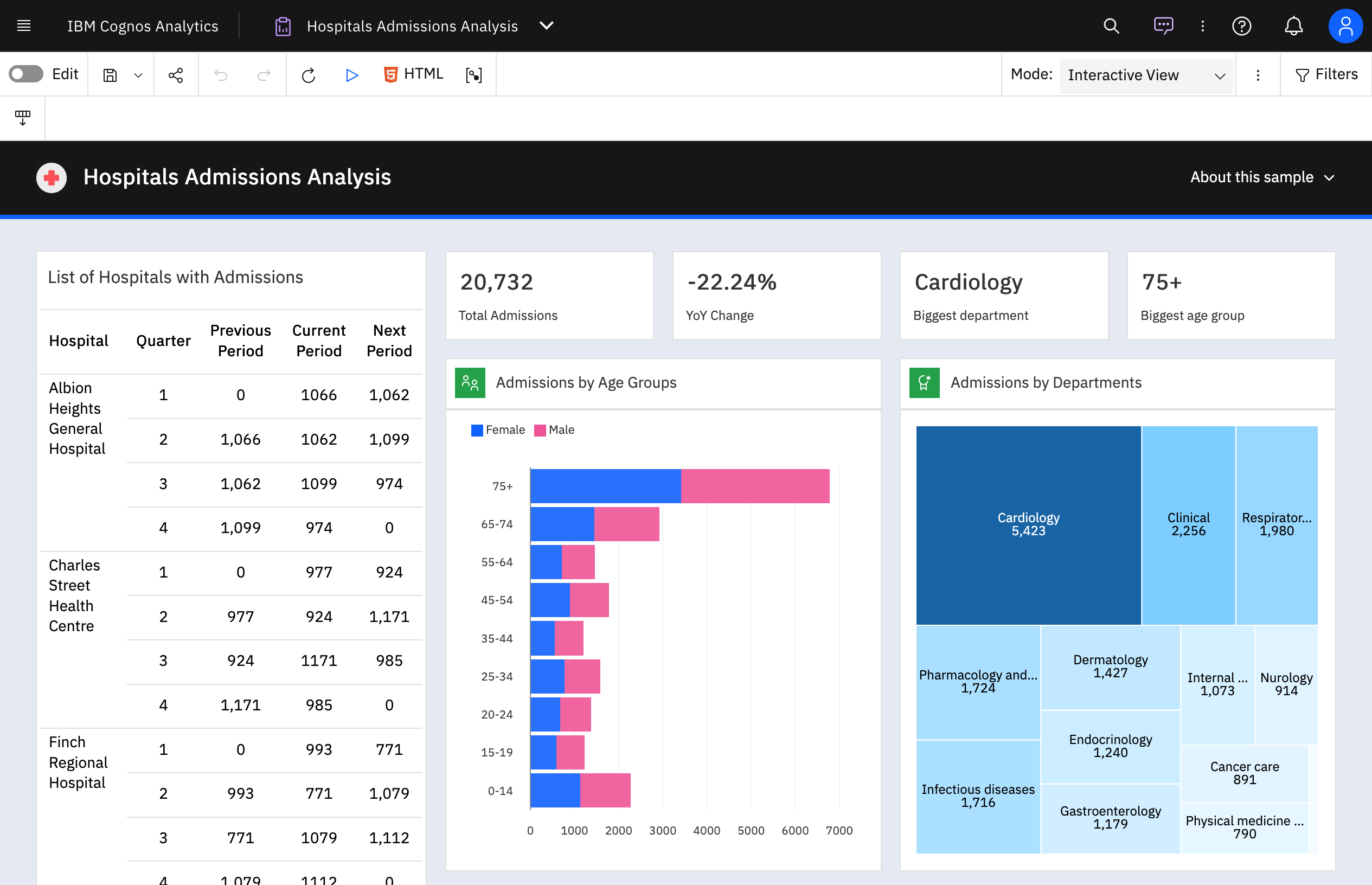
Task: Click the 75+ Biggest age group card
Action: (1231, 296)
